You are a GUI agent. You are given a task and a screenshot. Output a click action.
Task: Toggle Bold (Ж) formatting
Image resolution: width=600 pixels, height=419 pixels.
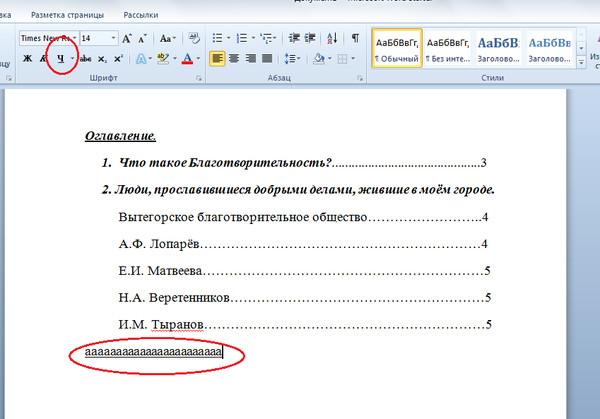pos(27,59)
